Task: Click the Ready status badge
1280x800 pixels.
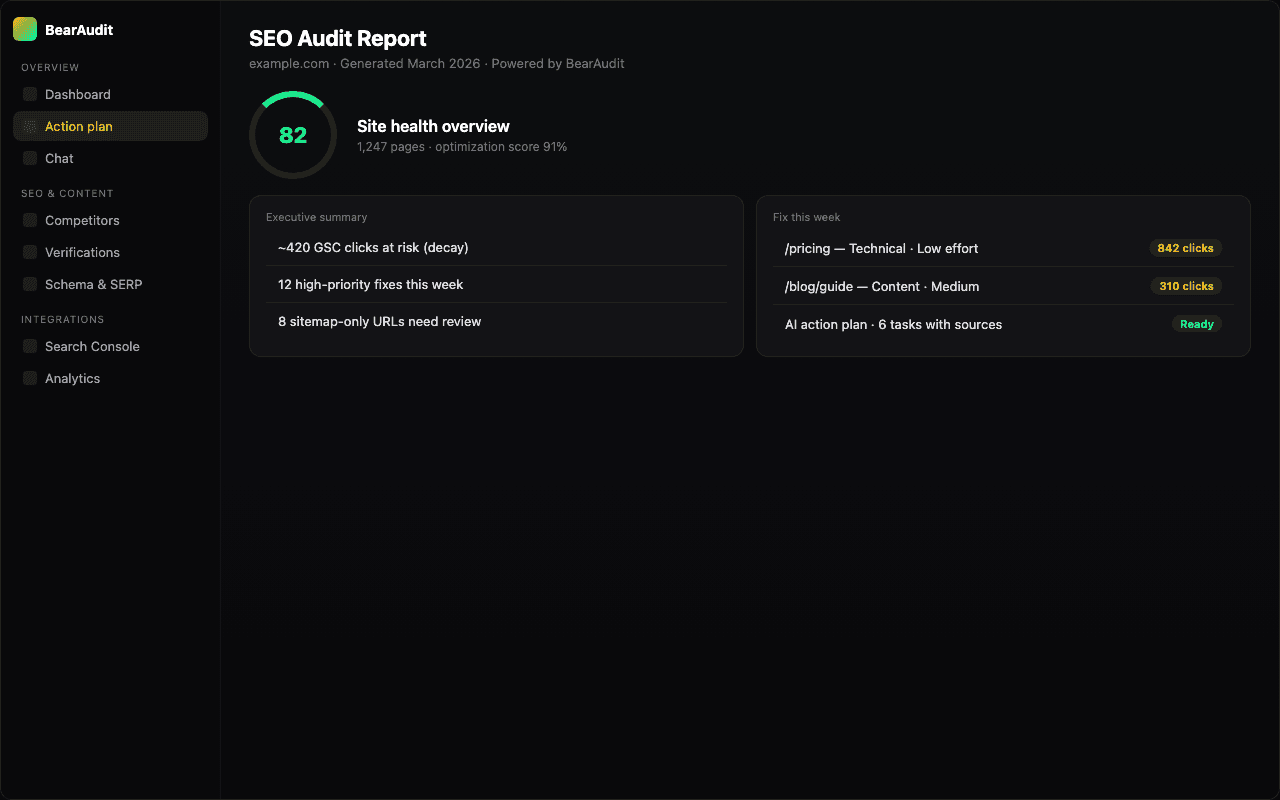Action: 1197,324
